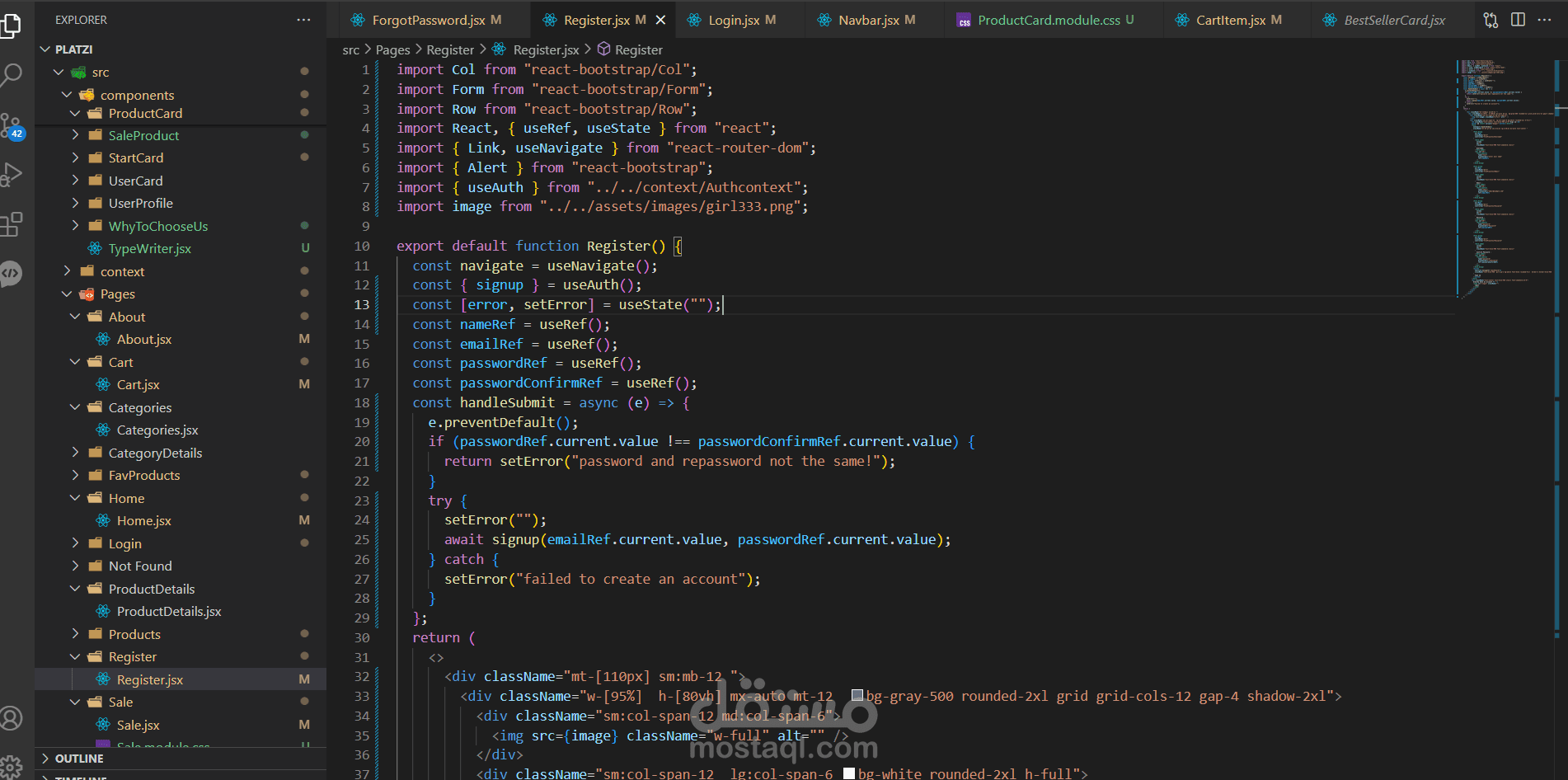Screen dimensions: 1568x780
Task: Expand the Products folder
Action: [x=75, y=634]
